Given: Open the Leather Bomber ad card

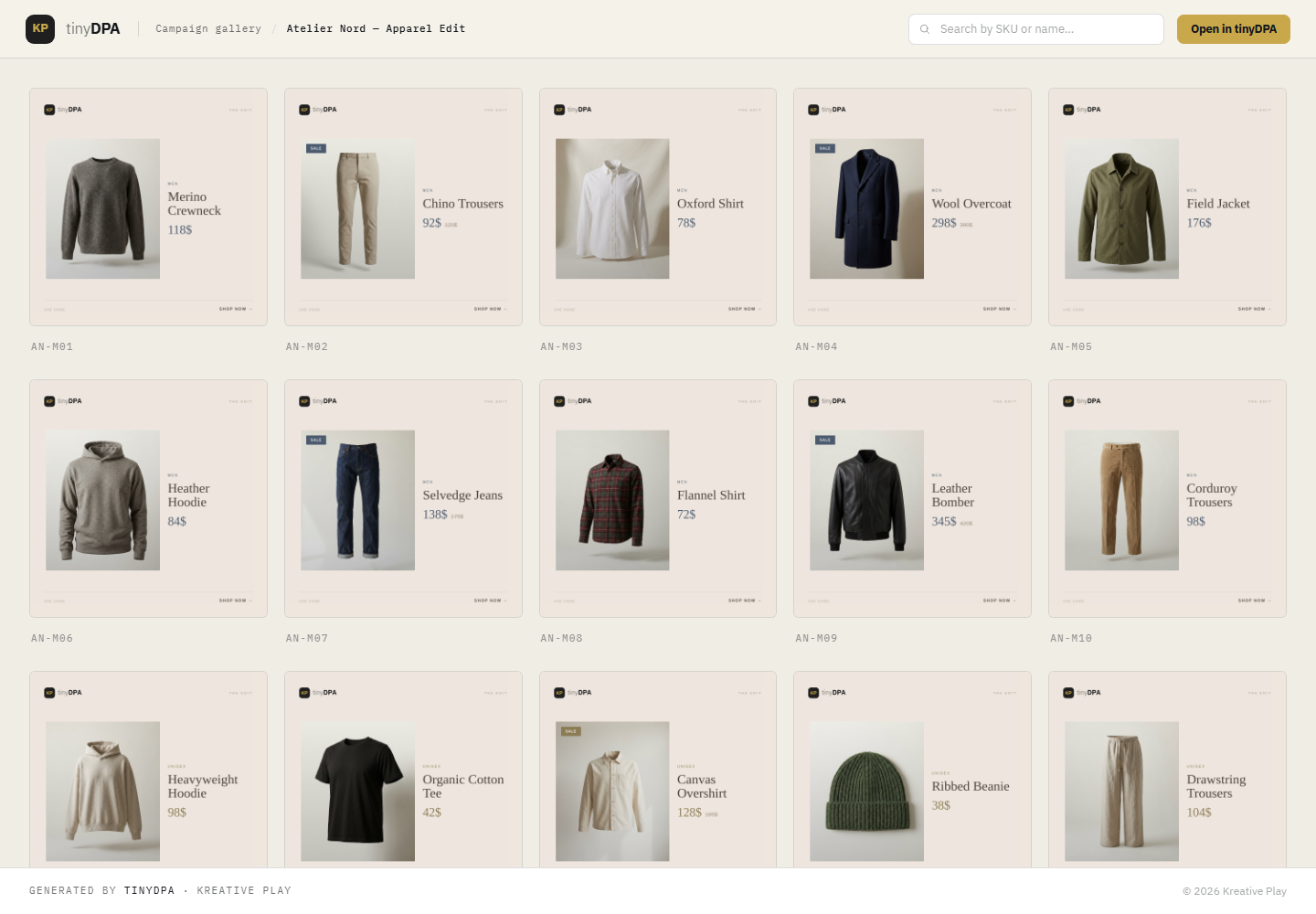Looking at the screenshot, I should (912, 499).
